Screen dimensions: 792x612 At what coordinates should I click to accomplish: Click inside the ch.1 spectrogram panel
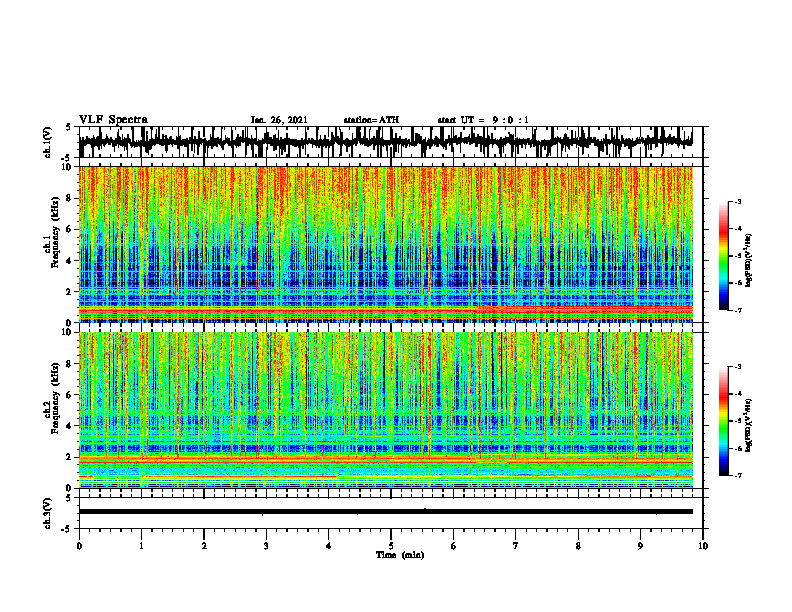(x=385, y=244)
